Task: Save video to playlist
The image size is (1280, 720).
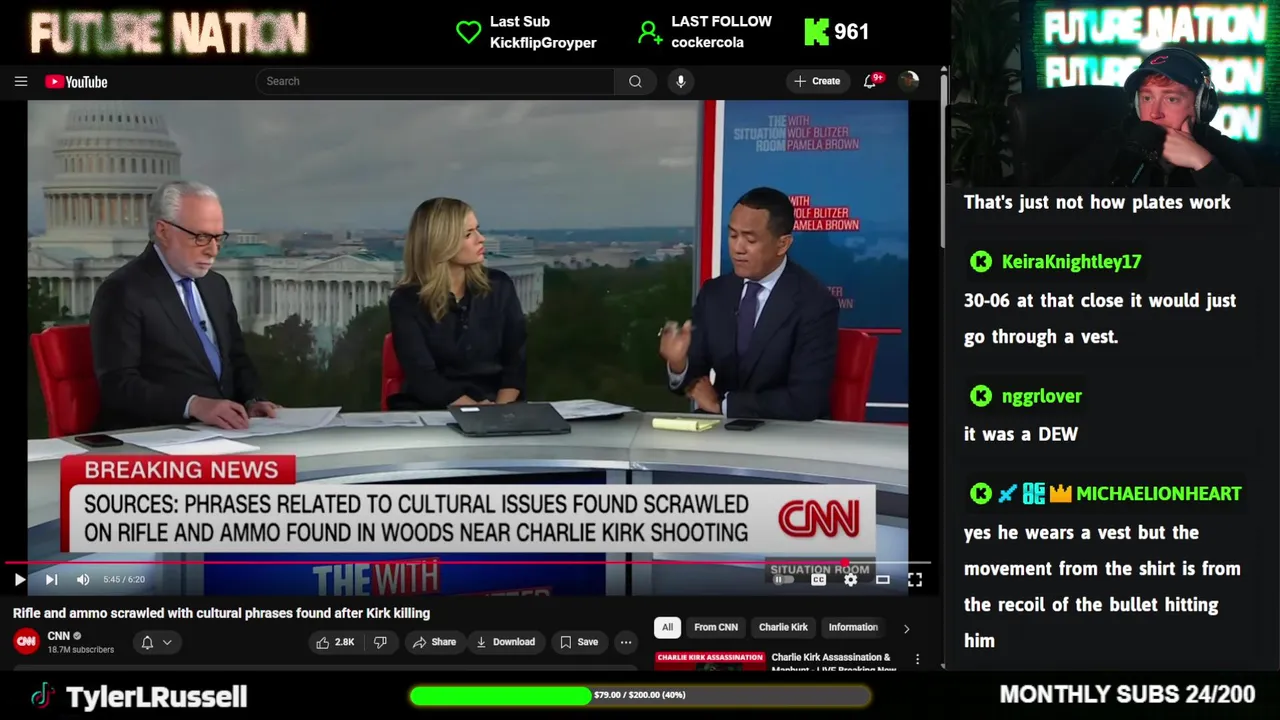Action: pos(579,642)
